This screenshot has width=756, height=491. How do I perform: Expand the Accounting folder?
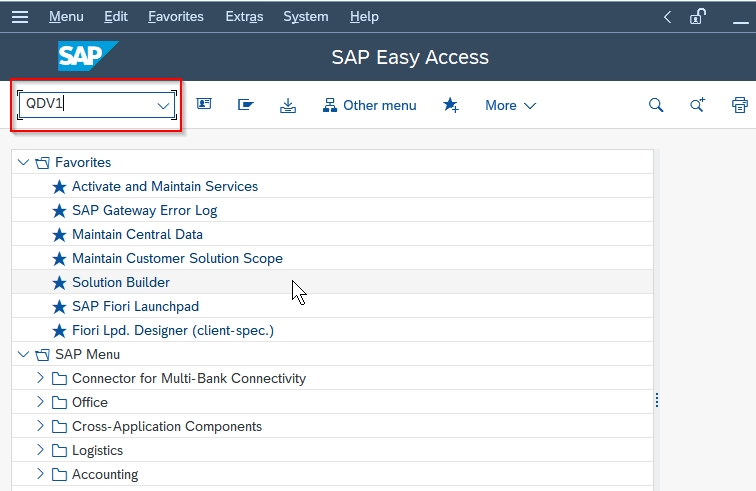pos(40,474)
